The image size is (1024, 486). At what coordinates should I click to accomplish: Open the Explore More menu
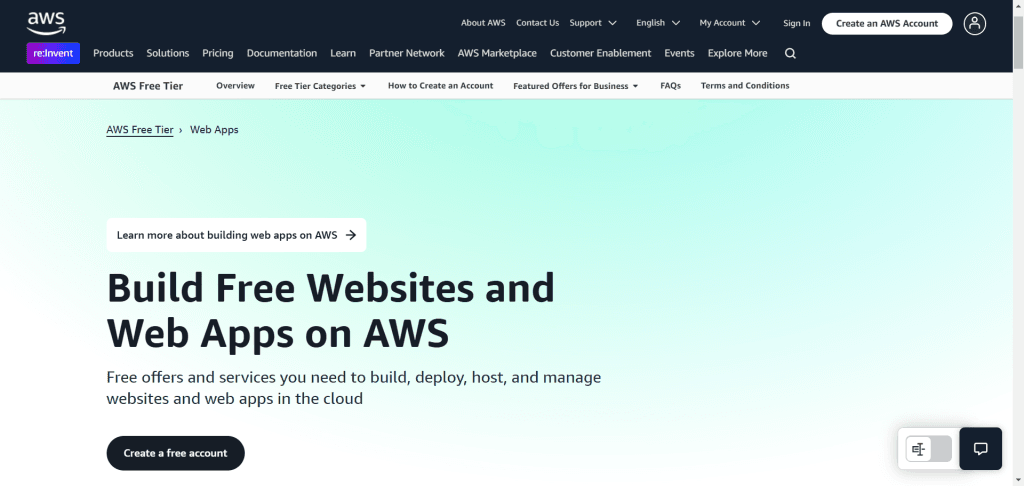pyautogui.click(x=737, y=54)
